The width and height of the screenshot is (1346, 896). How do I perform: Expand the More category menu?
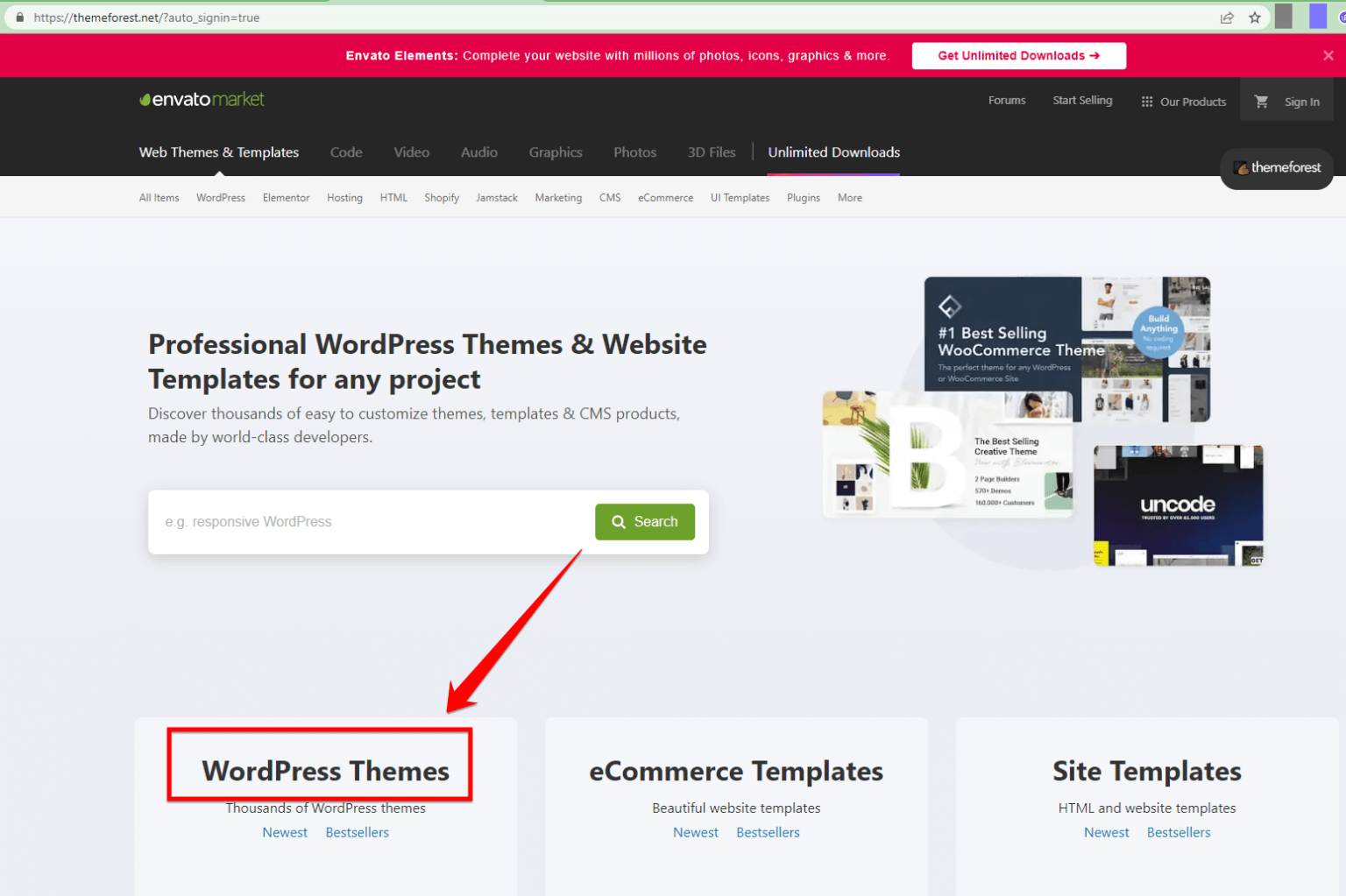click(x=850, y=198)
